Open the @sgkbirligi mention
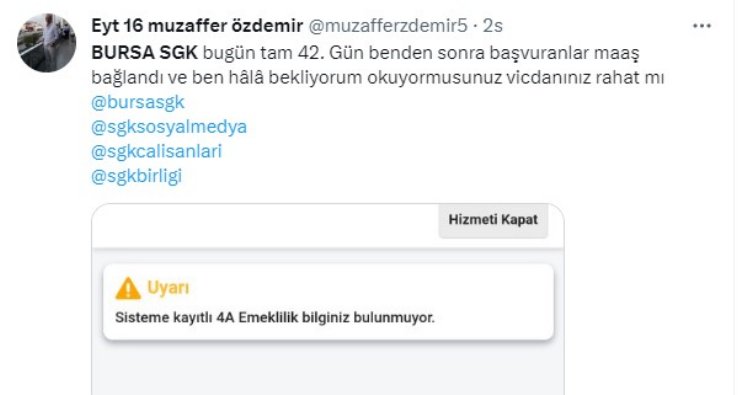Screen dimensions: 750x395 coord(136,176)
